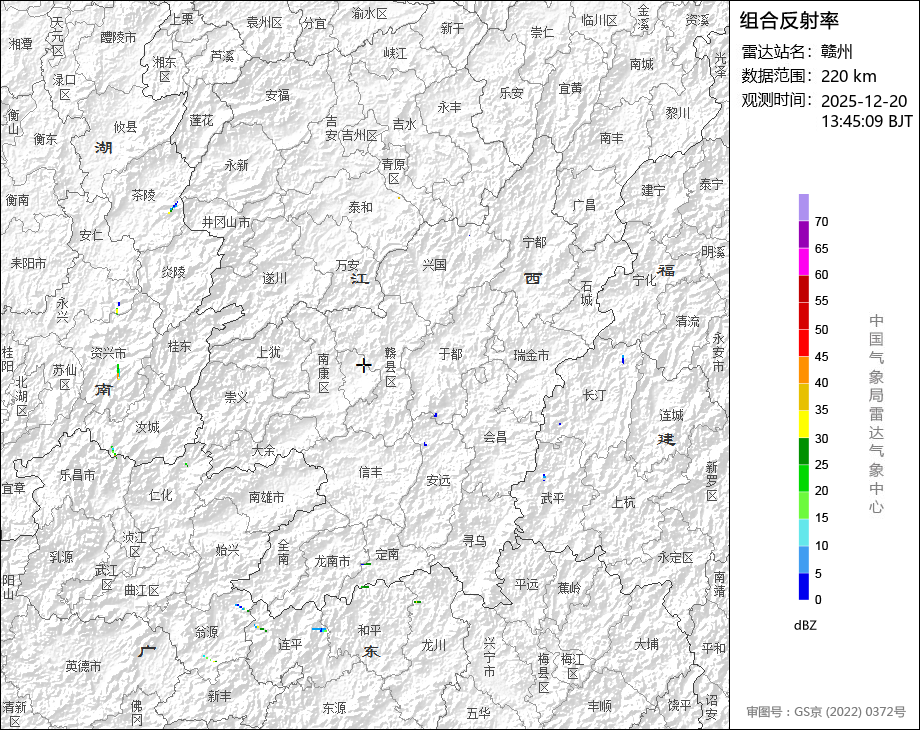Click the 信丰 label on the map
Viewport: 920px width, 730px height.
click(370, 472)
